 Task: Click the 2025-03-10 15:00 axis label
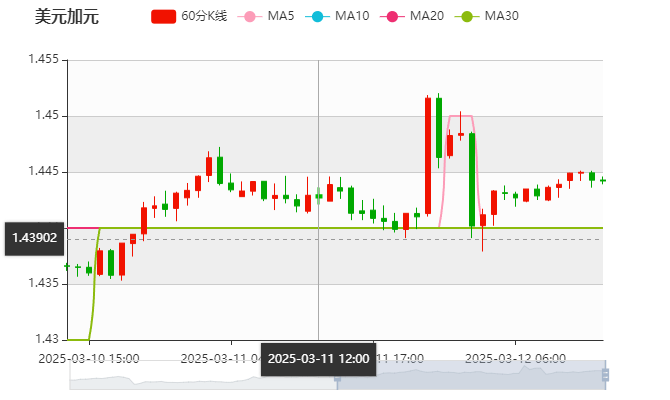89,359
